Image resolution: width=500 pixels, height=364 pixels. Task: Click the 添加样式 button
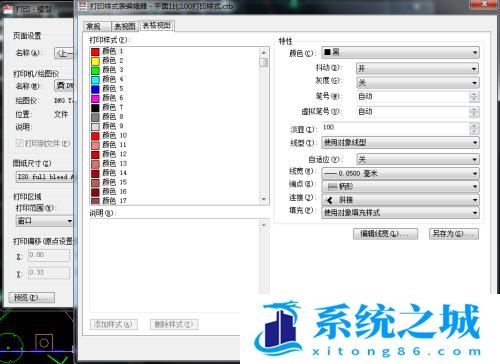click(x=113, y=324)
